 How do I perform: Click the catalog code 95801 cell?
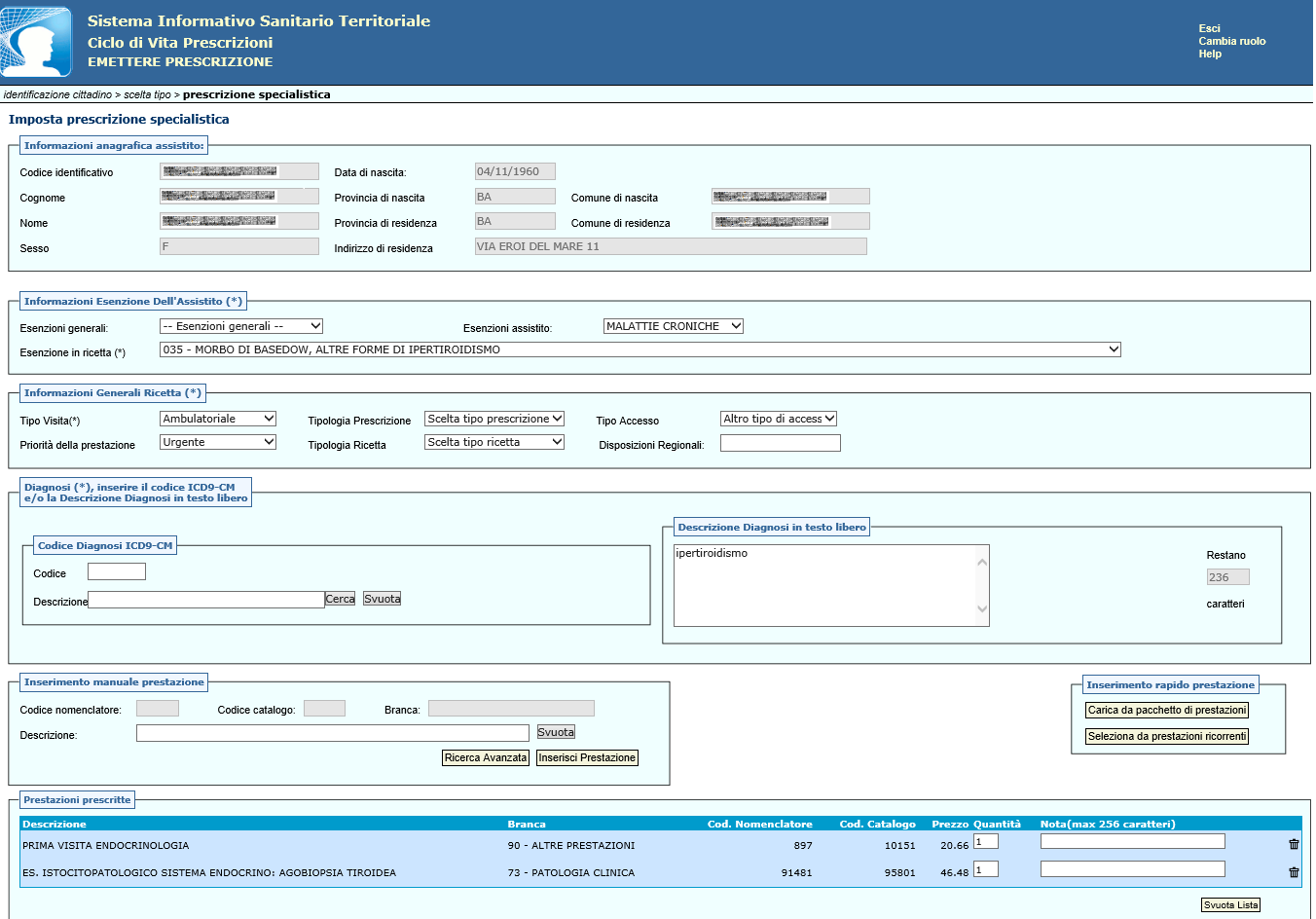point(899,872)
